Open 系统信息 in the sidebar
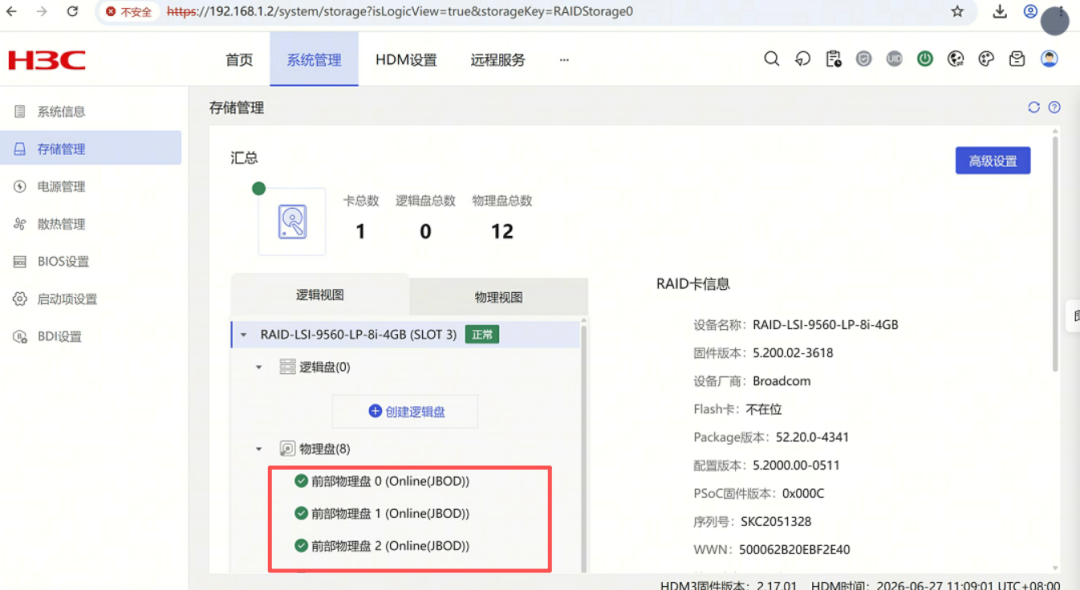The height and width of the screenshot is (590, 1080). (x=91, y=112)
